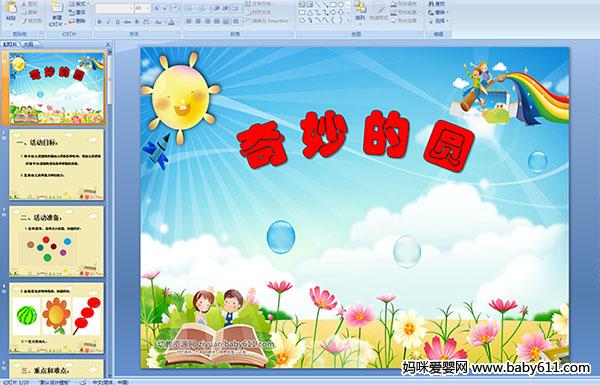Toggle italic formatting

pyautogui.click(x=108, y=22)
